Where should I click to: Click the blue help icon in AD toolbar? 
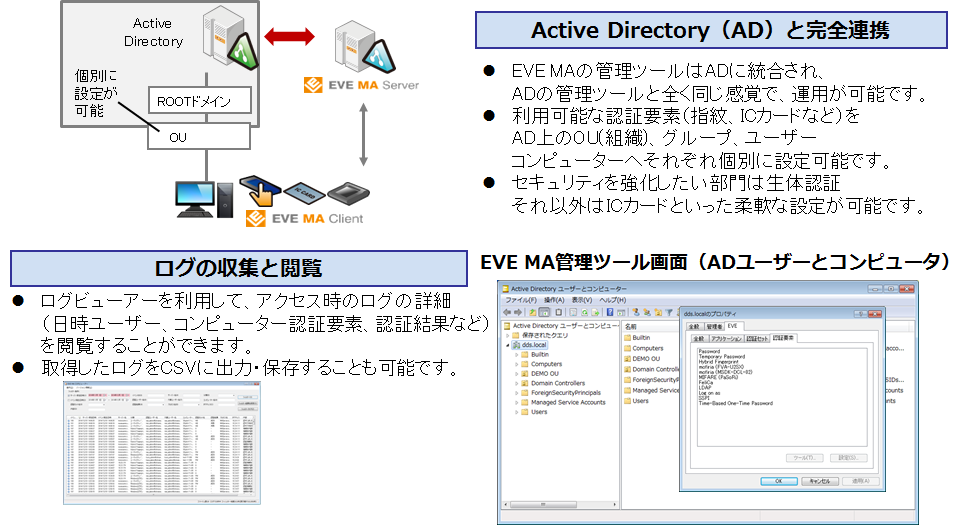[x=610, y=312]
